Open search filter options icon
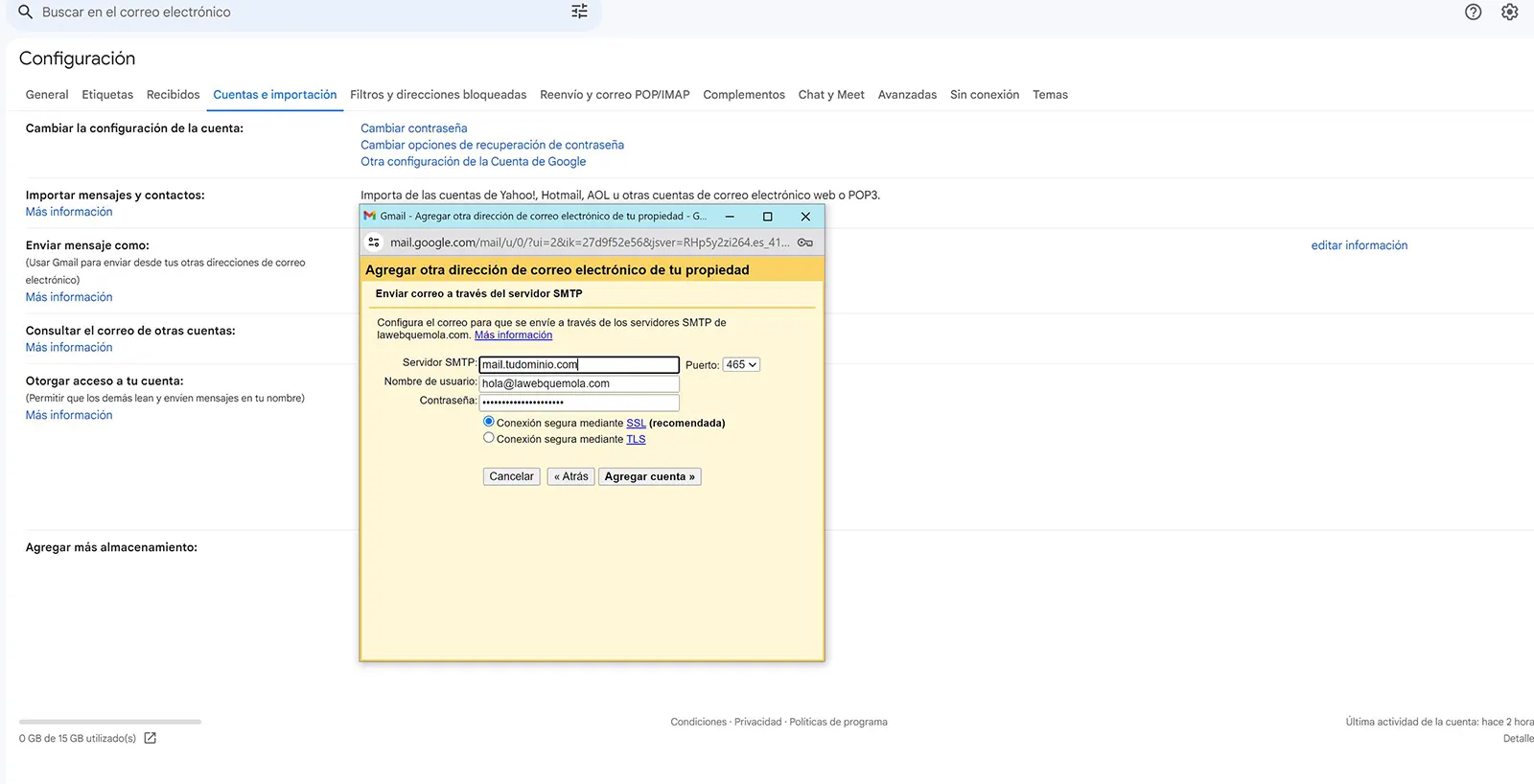Viewport: 1534px width, 784px height. [579, 12]
